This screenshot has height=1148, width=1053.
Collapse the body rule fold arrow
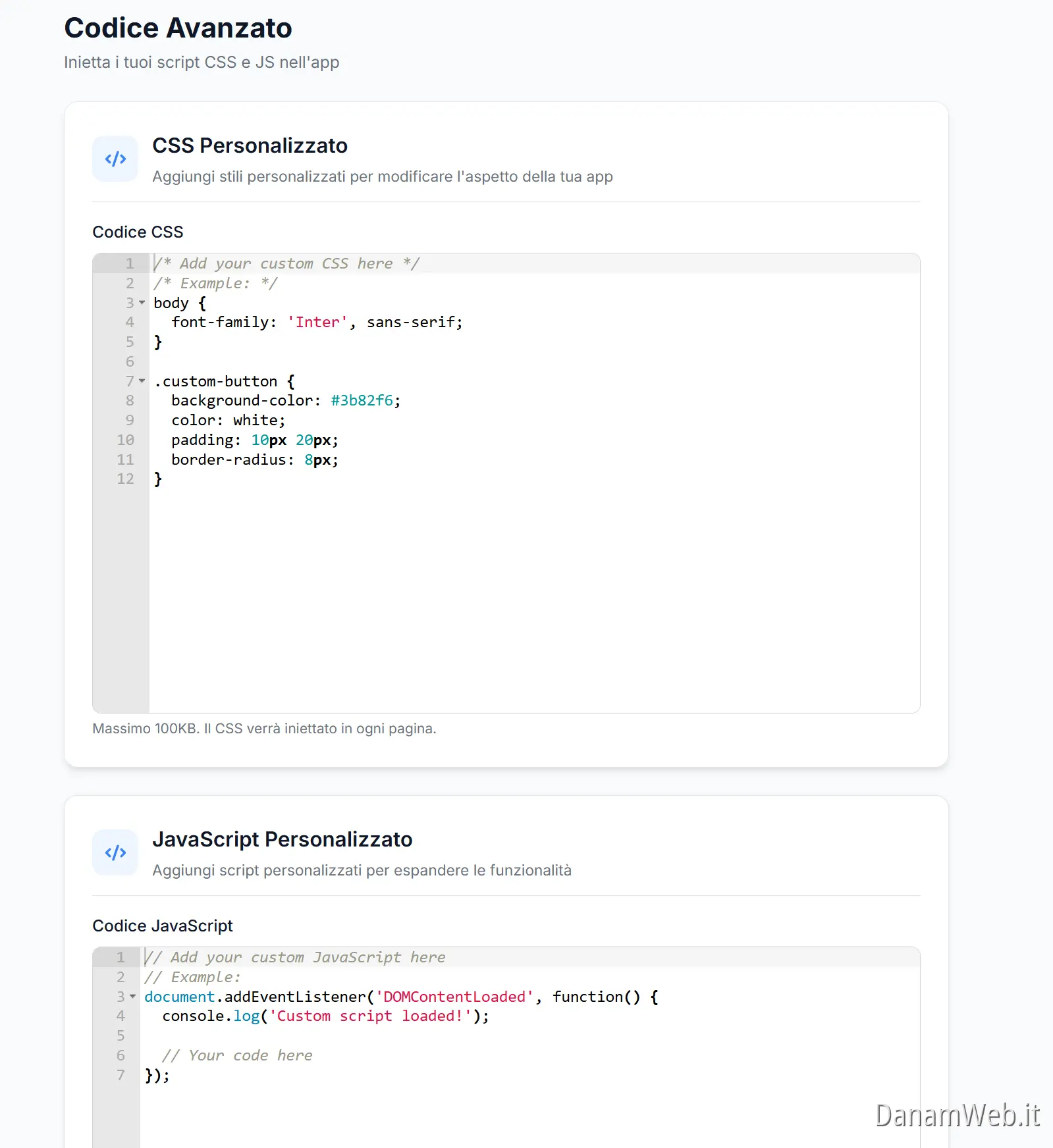pos(142,303)
